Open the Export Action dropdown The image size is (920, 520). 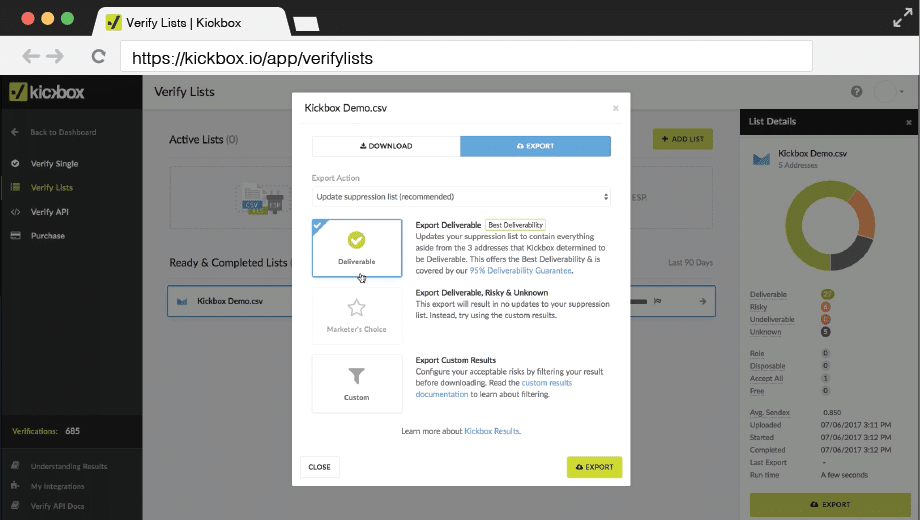(461, 197)
